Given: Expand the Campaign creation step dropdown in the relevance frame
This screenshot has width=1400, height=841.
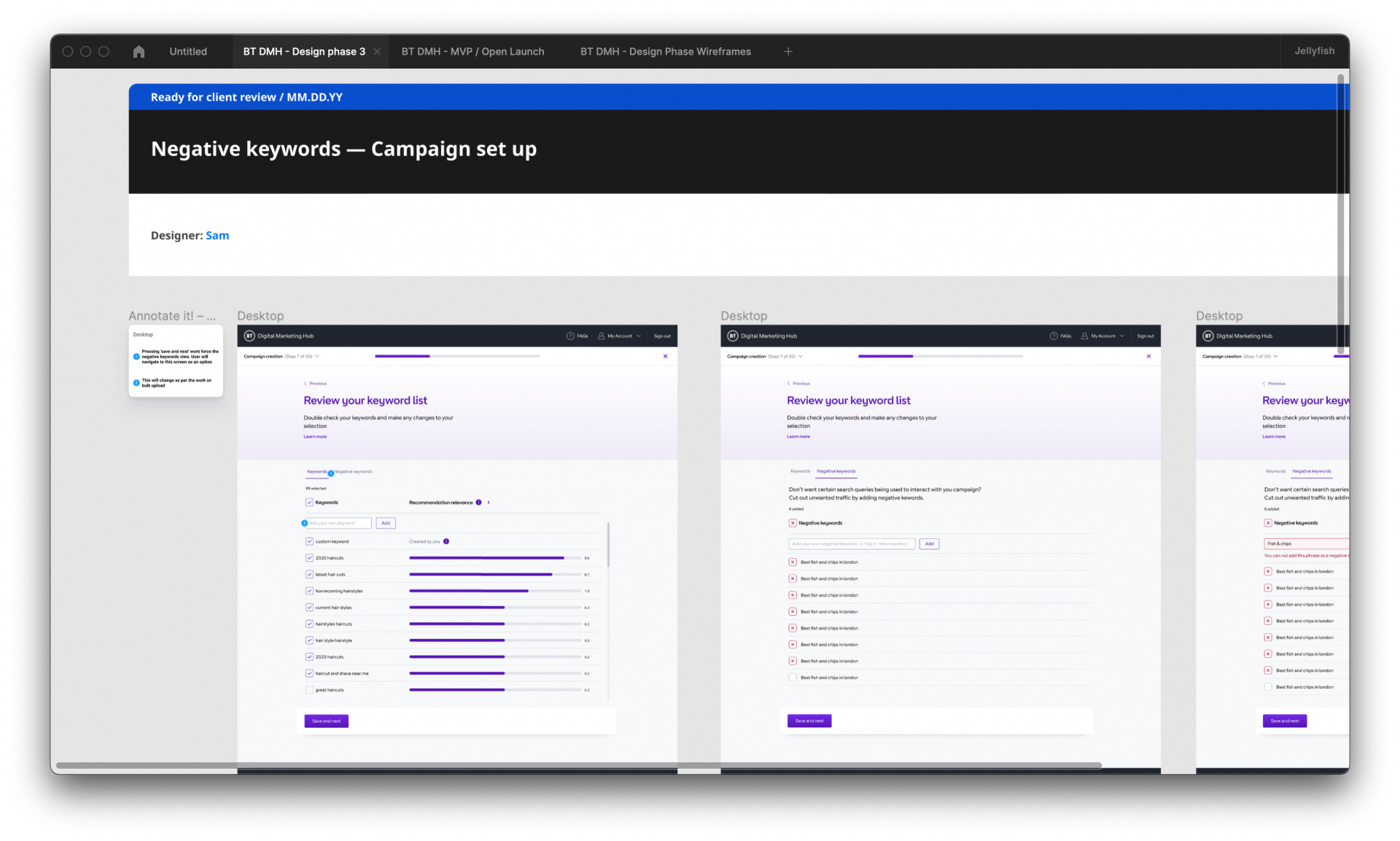Looking at the screenshot, I should coord(317,357).
